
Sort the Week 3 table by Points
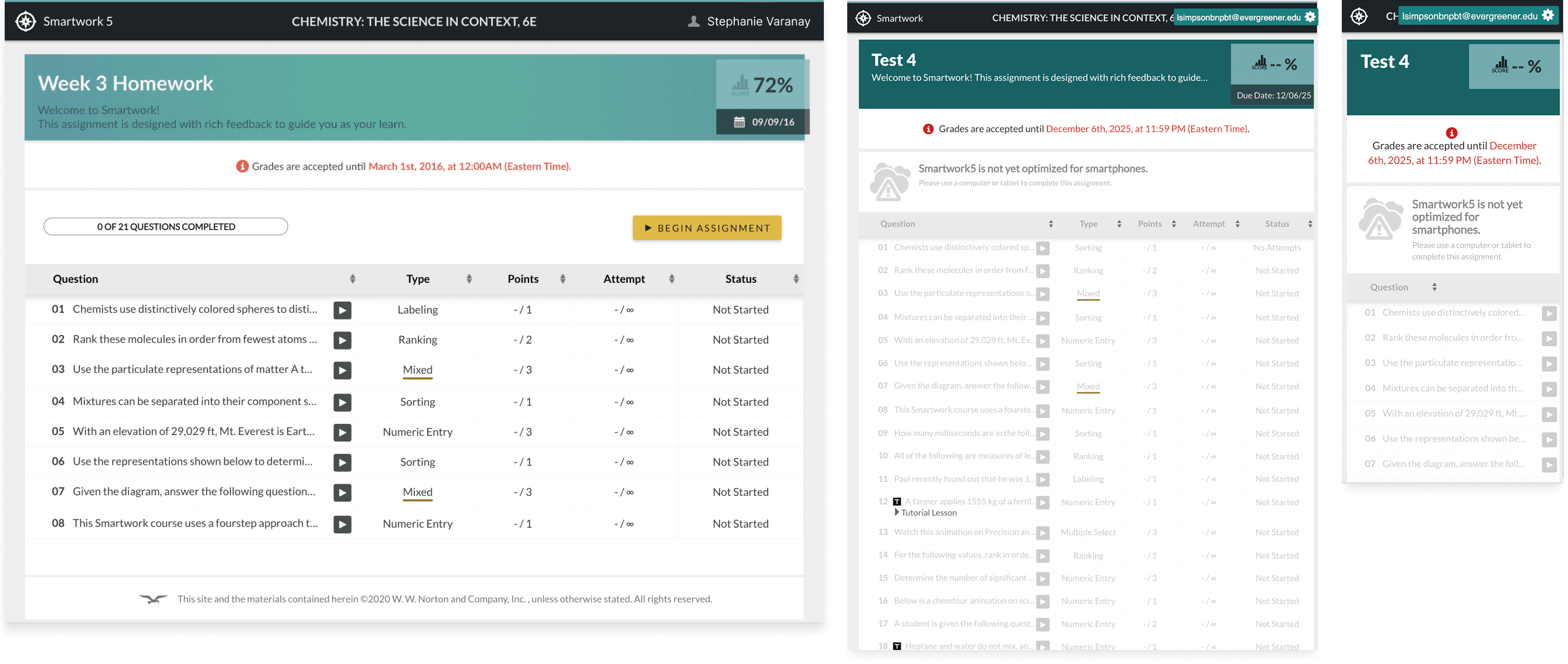pos(563,279)
